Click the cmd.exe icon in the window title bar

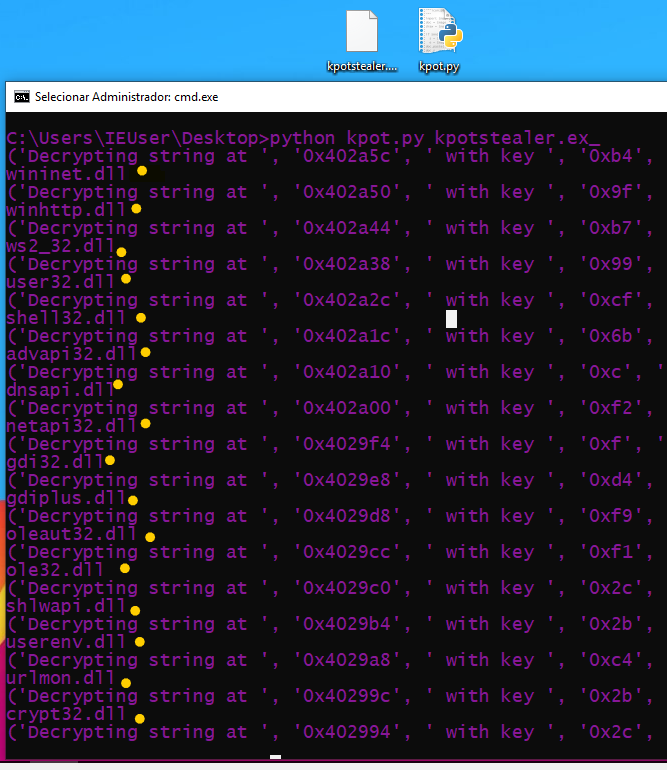[22, 97]
